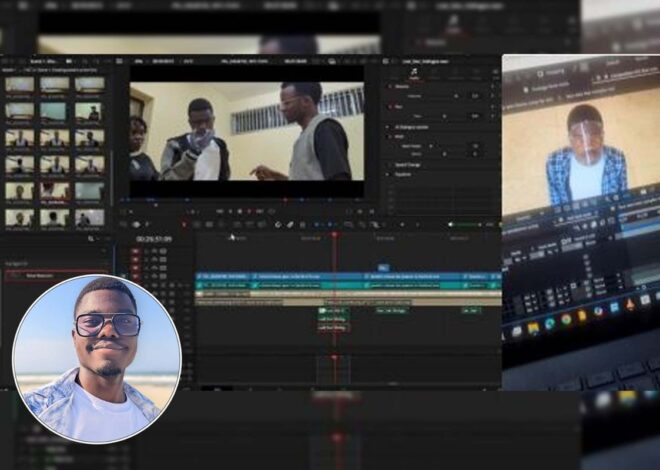Toggle the Pan section enable dot
The height and width of the screenshot is (470, 660).
389,107
